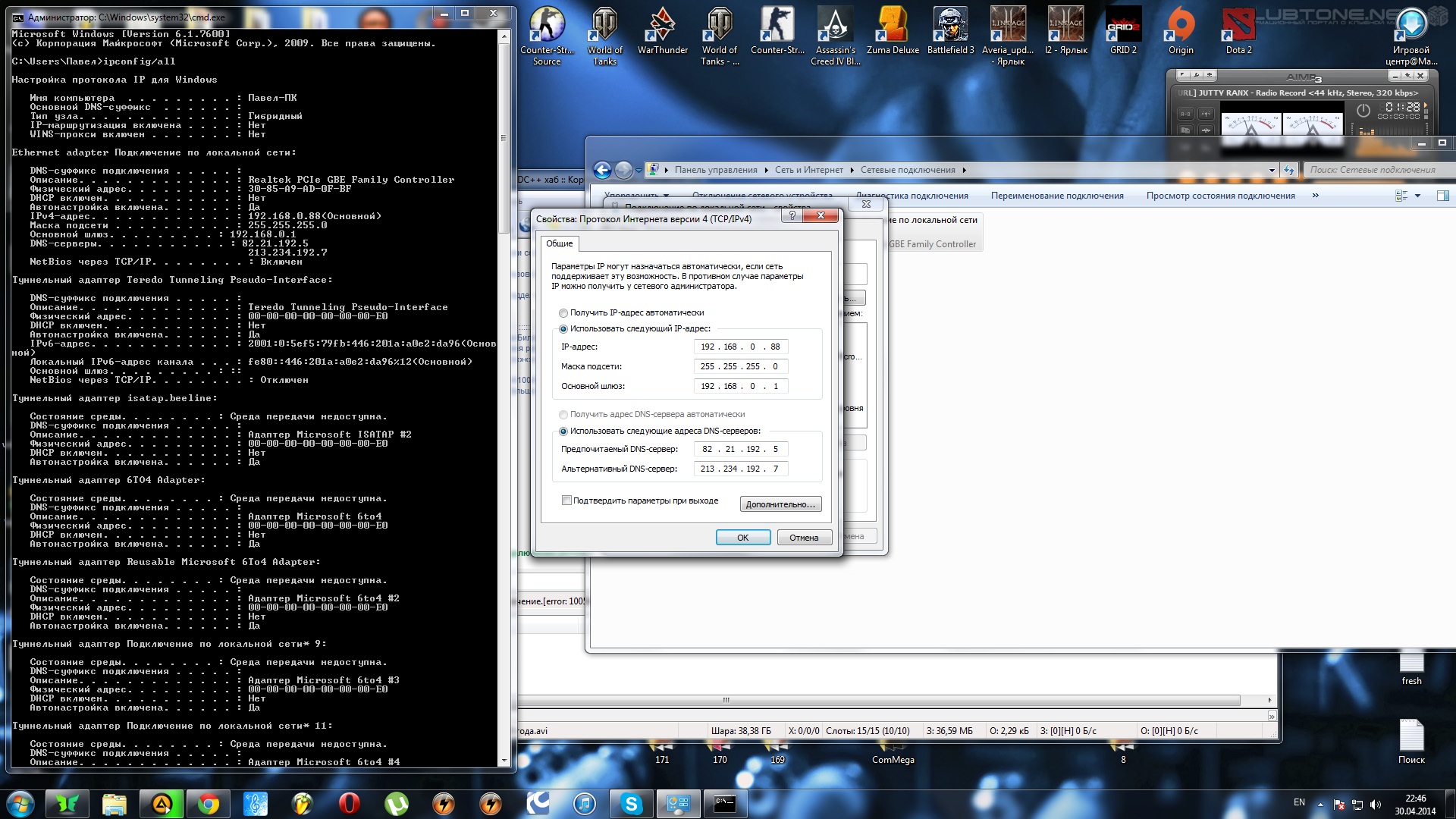Select the use following DNS servers option
This screenshot has width=1456, height=819.
(563, 431)
